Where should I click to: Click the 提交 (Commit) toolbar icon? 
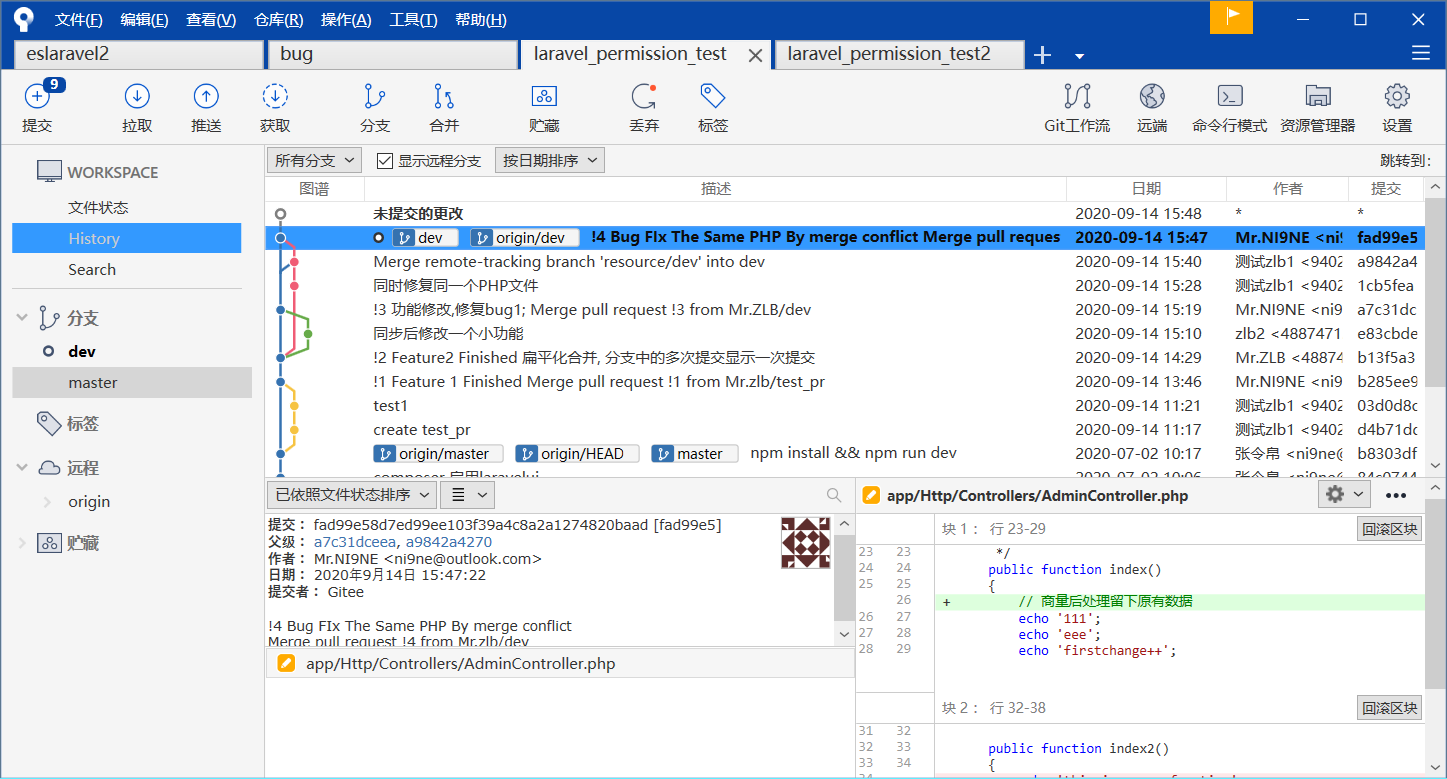pyautogui.click(x=37, y=97)
